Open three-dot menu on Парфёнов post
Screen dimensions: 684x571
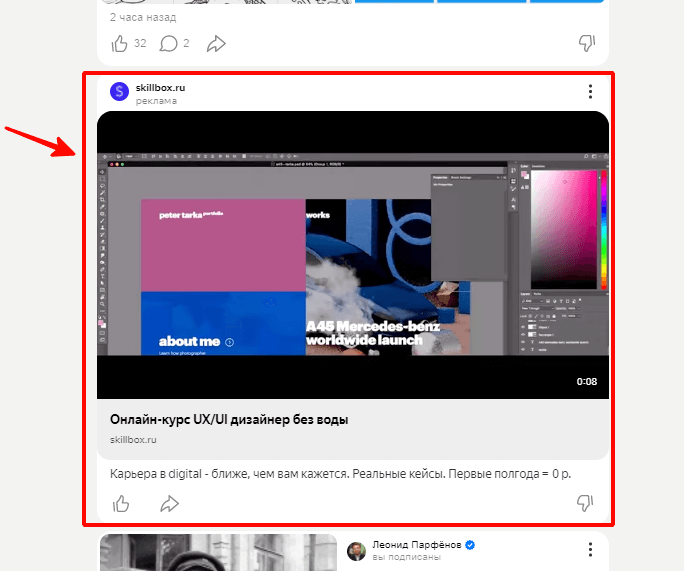(x=590, y=550)
